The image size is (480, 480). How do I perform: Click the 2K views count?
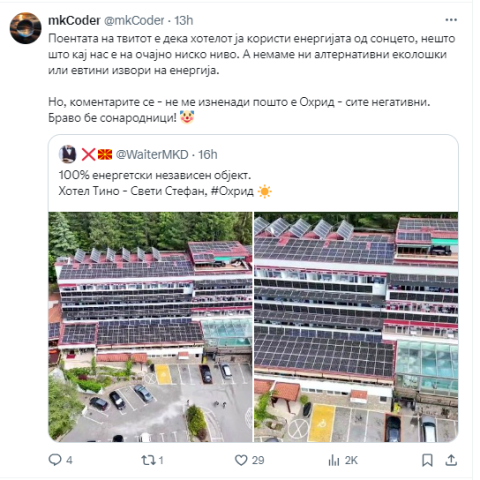coord(351,460)
